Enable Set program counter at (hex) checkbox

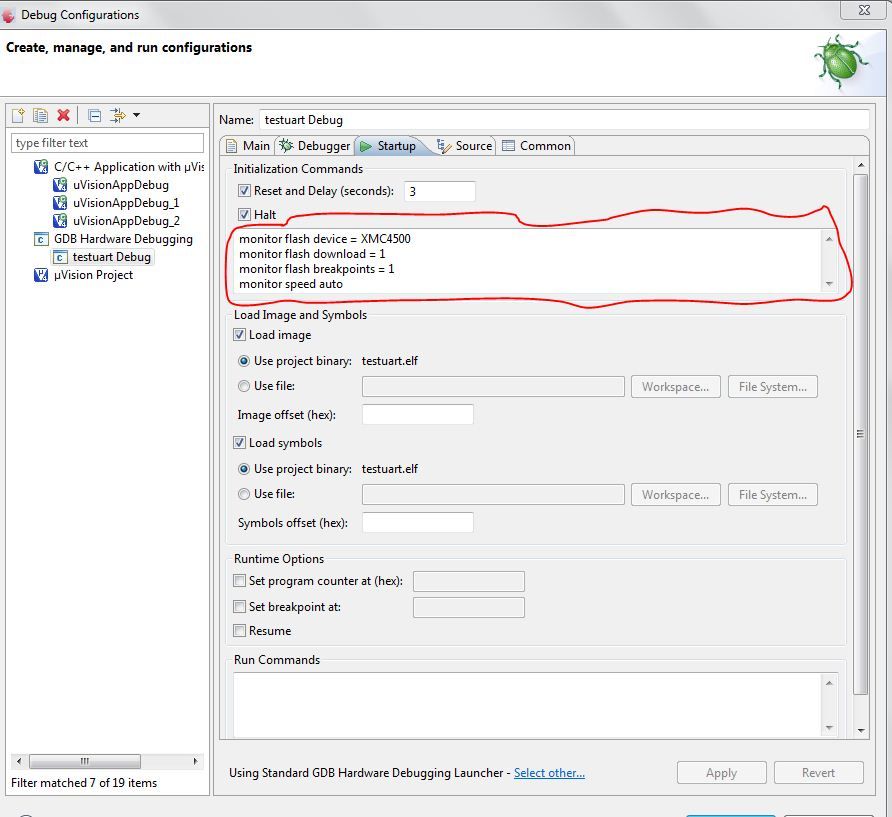(x=239, y=581)
